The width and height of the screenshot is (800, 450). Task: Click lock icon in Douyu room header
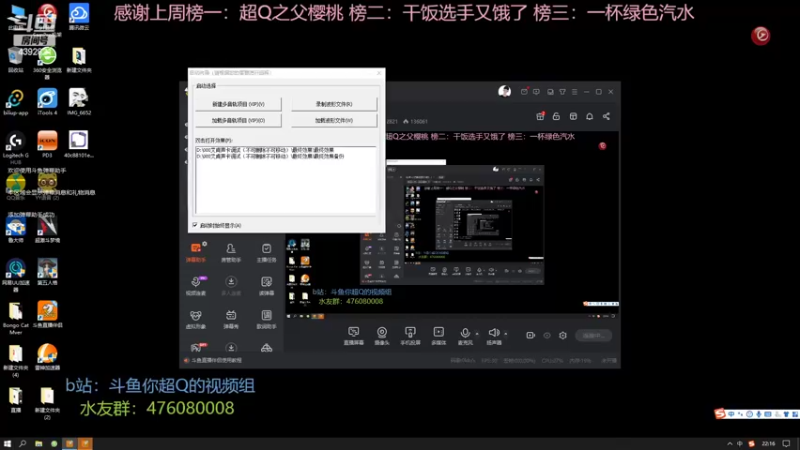(x=556, y=116)
